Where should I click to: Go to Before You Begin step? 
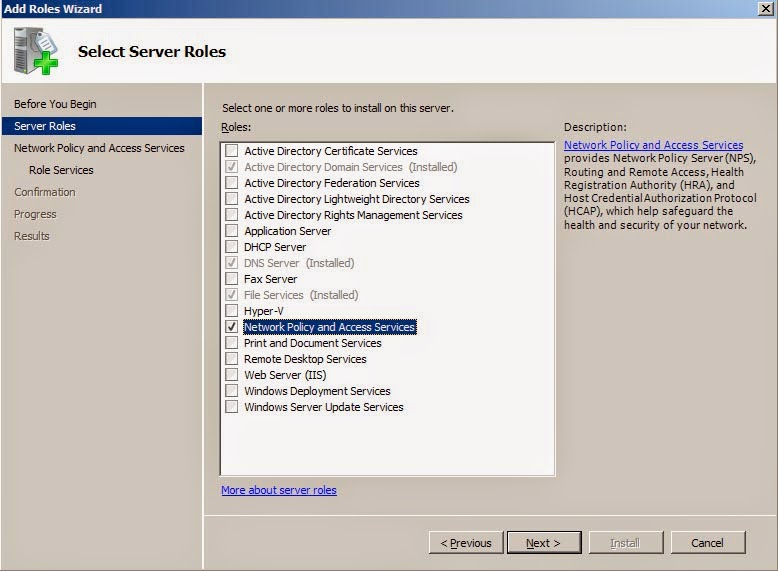pyautogui.click(x=55, y=104)
